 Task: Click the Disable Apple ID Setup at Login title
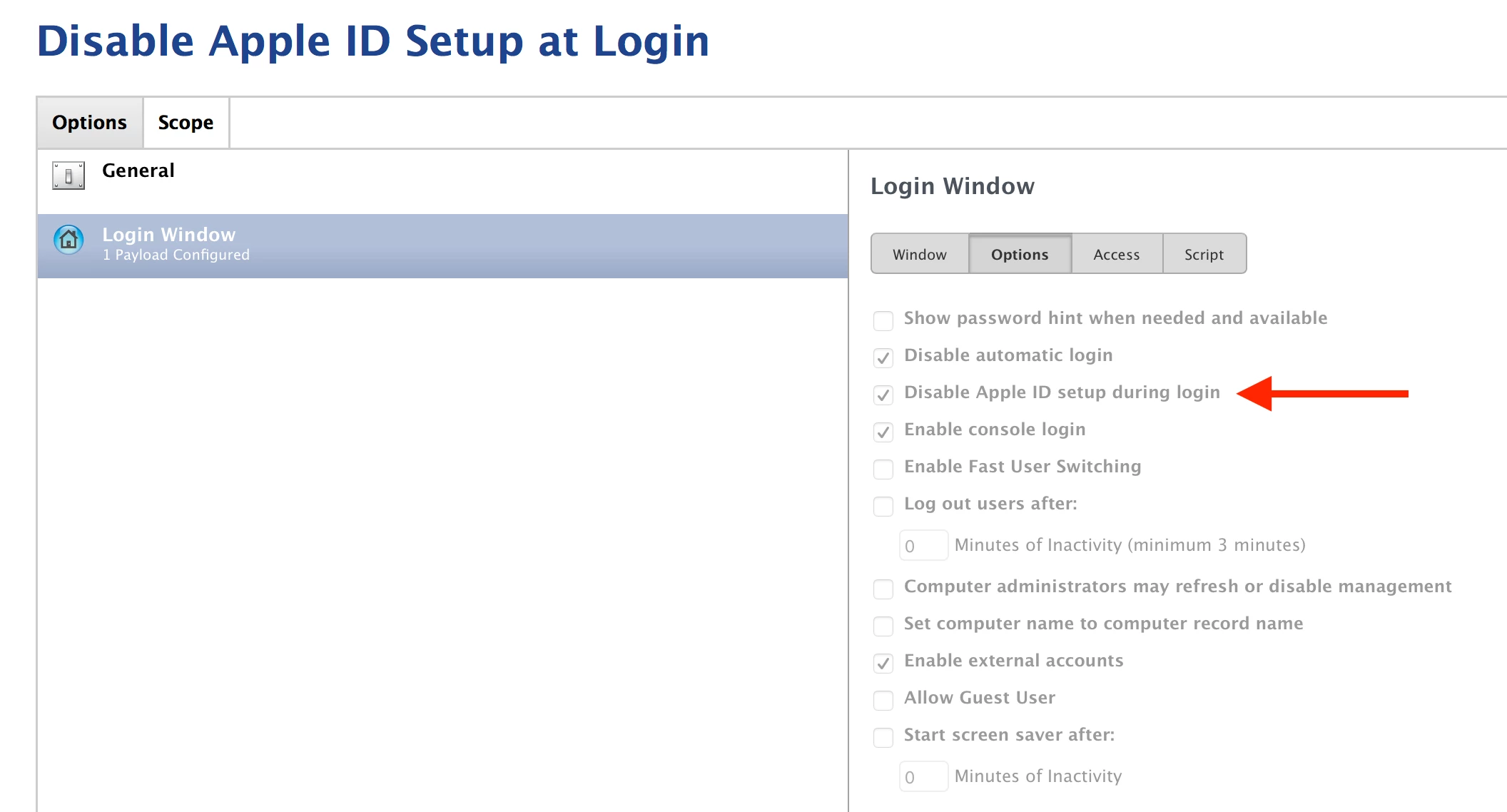tap(373, 41)
